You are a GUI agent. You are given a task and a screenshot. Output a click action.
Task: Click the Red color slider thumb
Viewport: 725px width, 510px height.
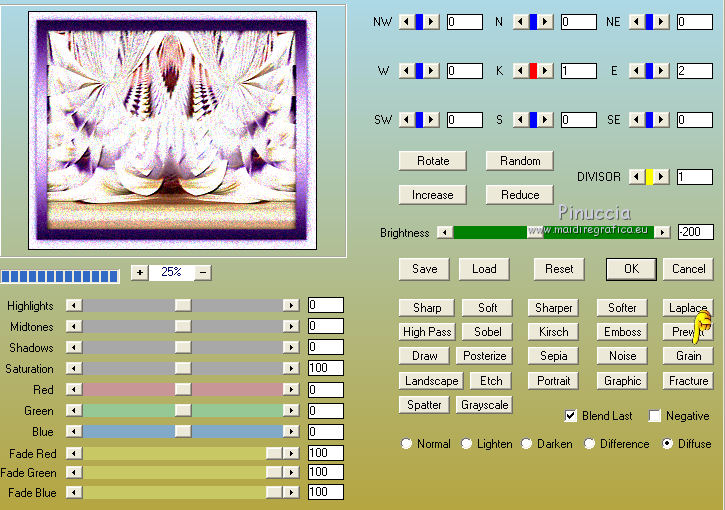[183, 389]
